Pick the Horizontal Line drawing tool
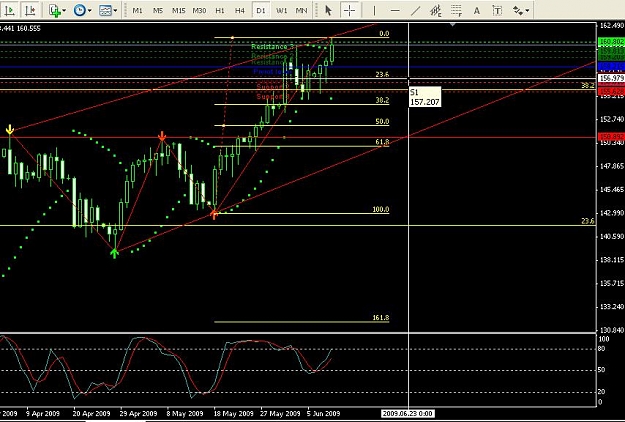 pyautogui.click(x=395, y=10)
